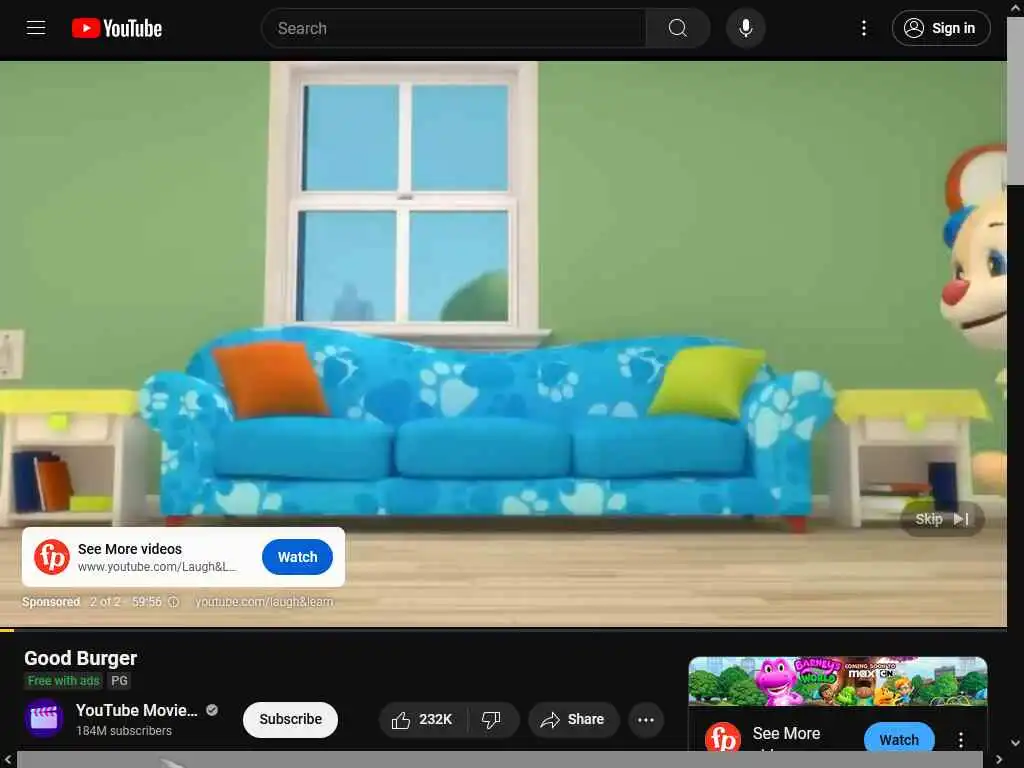Click the down arrow of vertical scrollbar
The image size is (1024, 768).
pos(1016,743)
